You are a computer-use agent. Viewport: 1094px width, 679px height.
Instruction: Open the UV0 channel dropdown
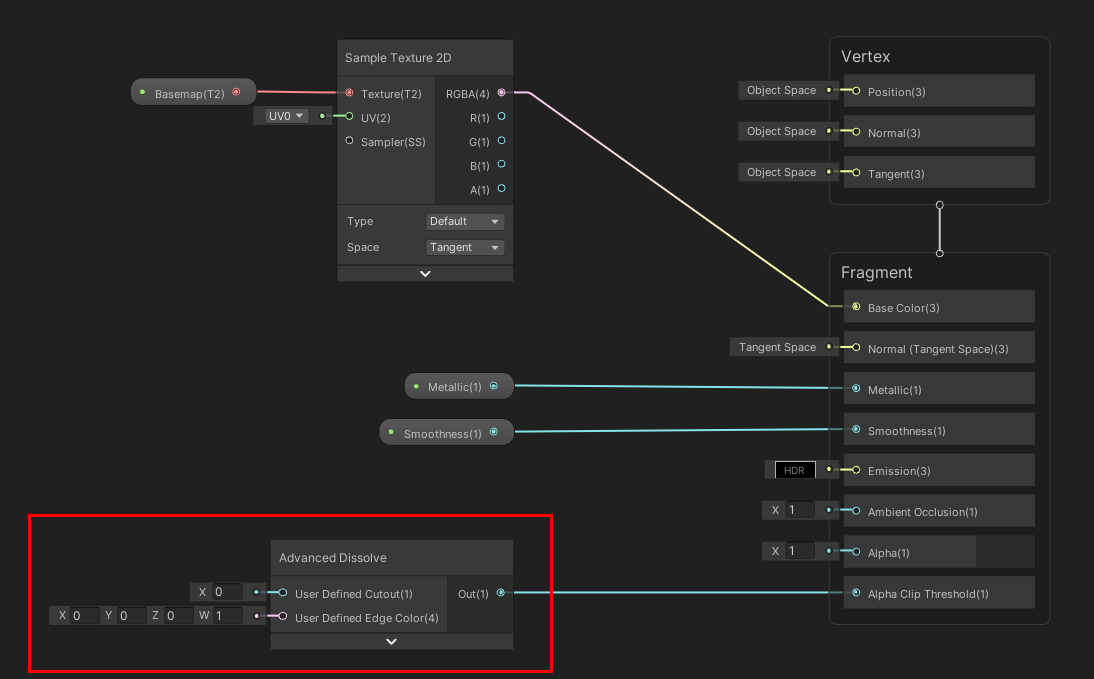pos(285,116)
